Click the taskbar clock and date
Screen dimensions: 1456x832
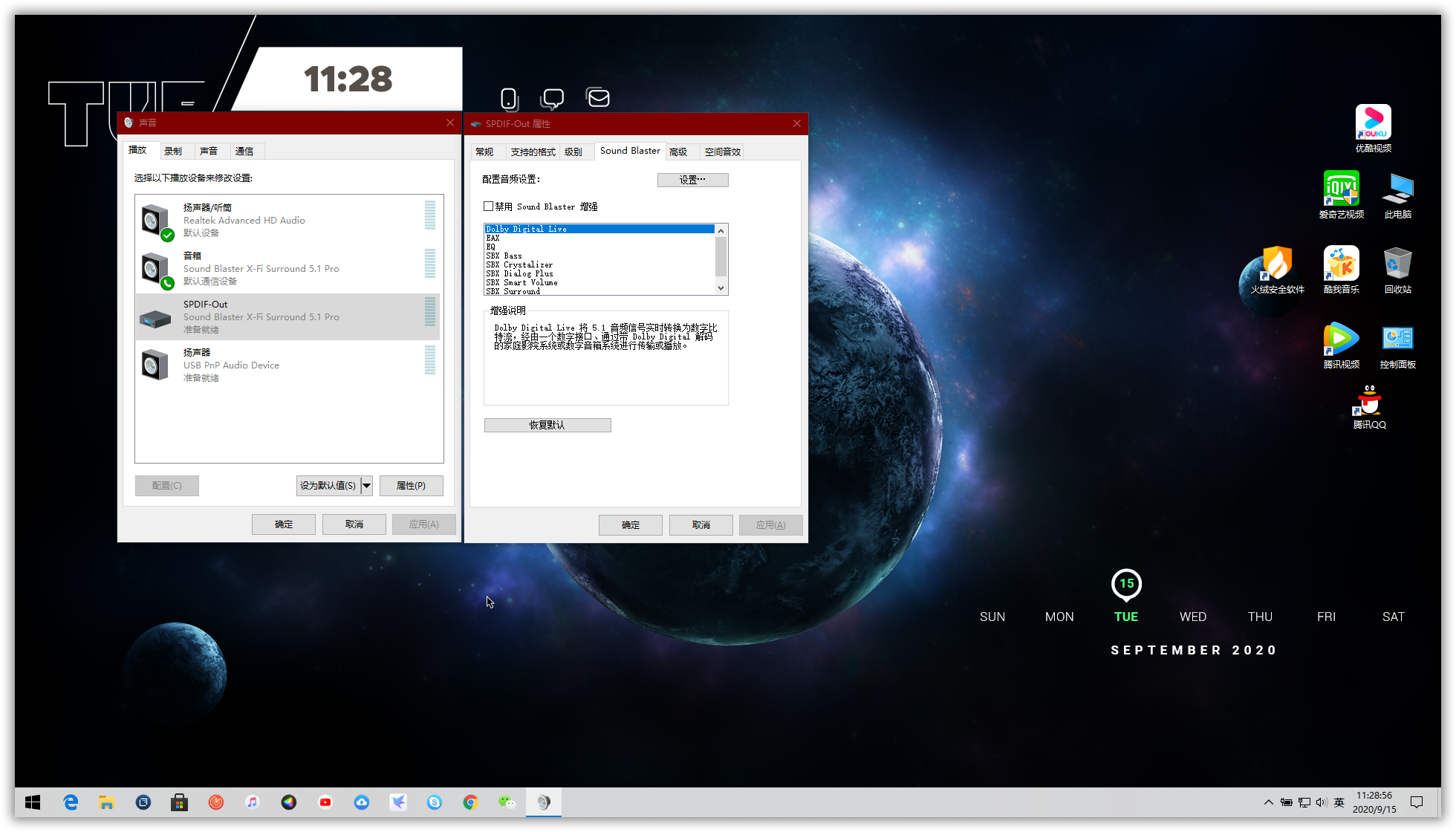pyautogui.click(x=1374, y=802)
